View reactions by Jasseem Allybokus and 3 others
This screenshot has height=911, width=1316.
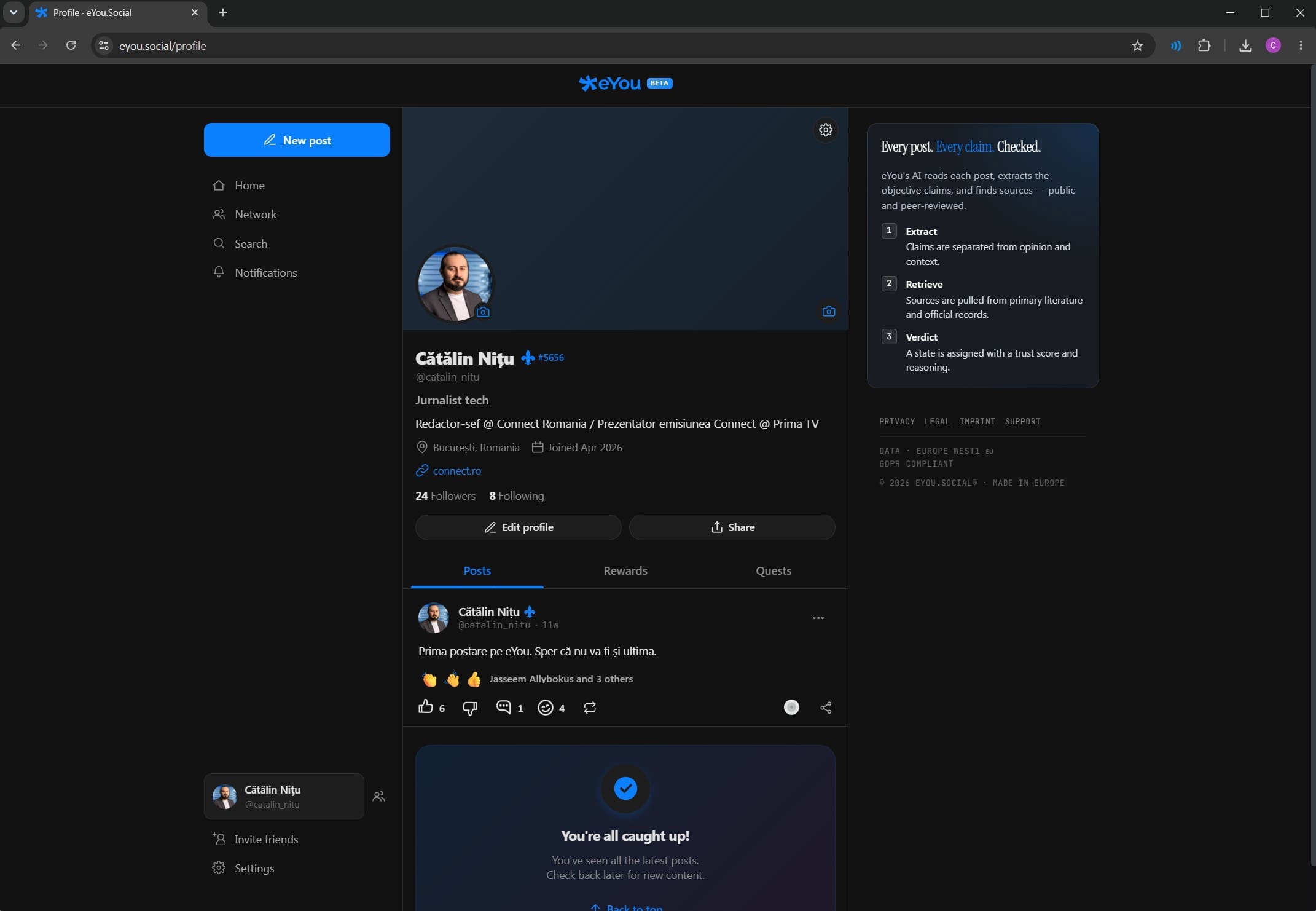[561, 679]
